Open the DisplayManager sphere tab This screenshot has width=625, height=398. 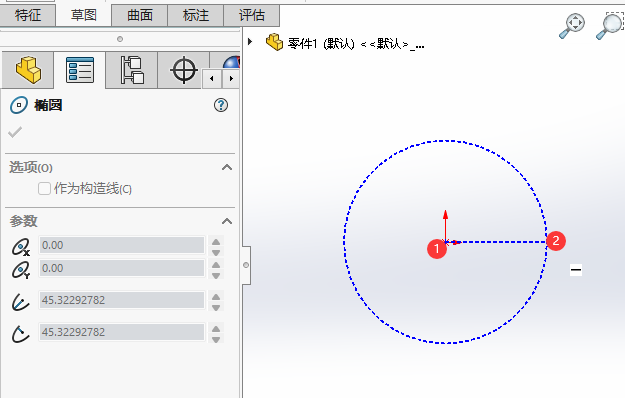coord(231,63)
